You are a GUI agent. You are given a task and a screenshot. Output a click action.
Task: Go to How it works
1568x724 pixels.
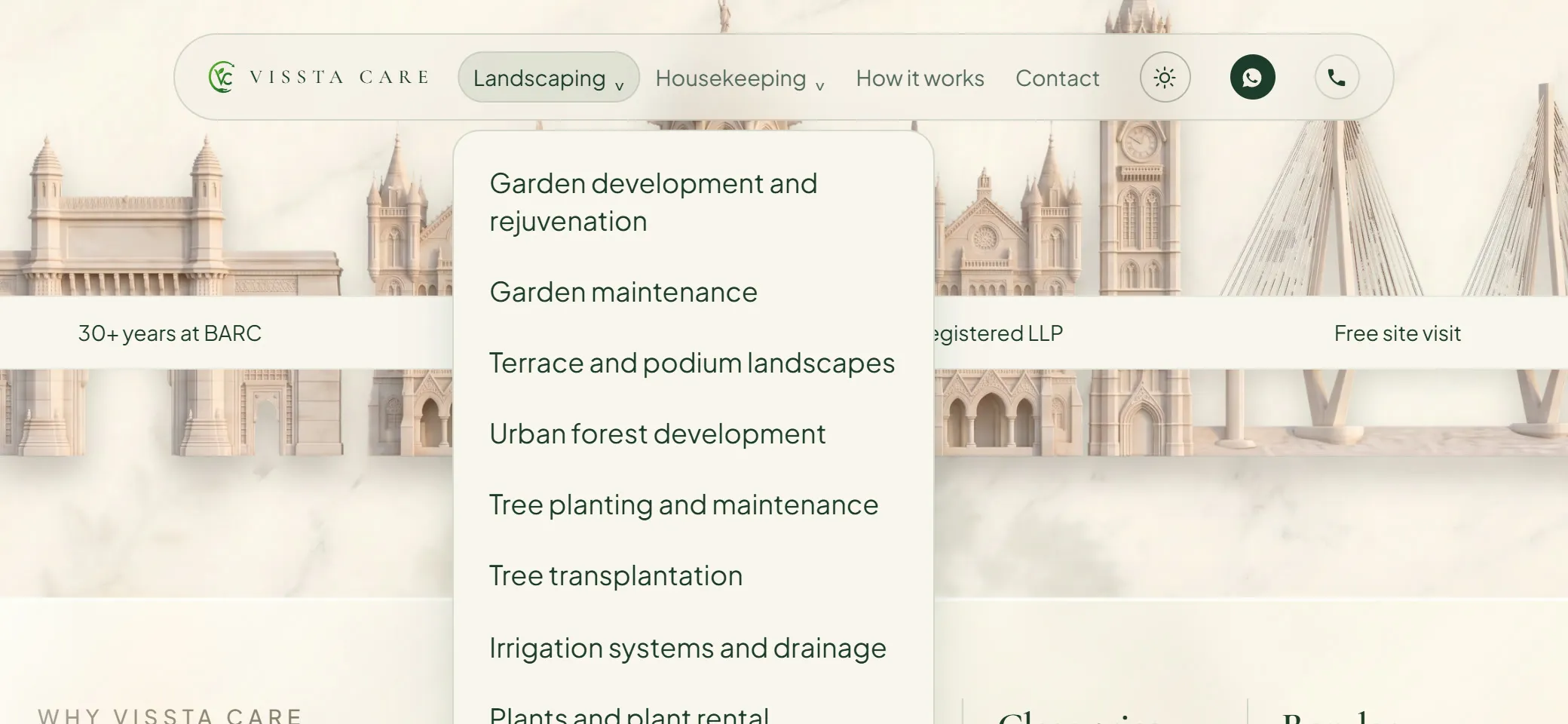(920, 78)
